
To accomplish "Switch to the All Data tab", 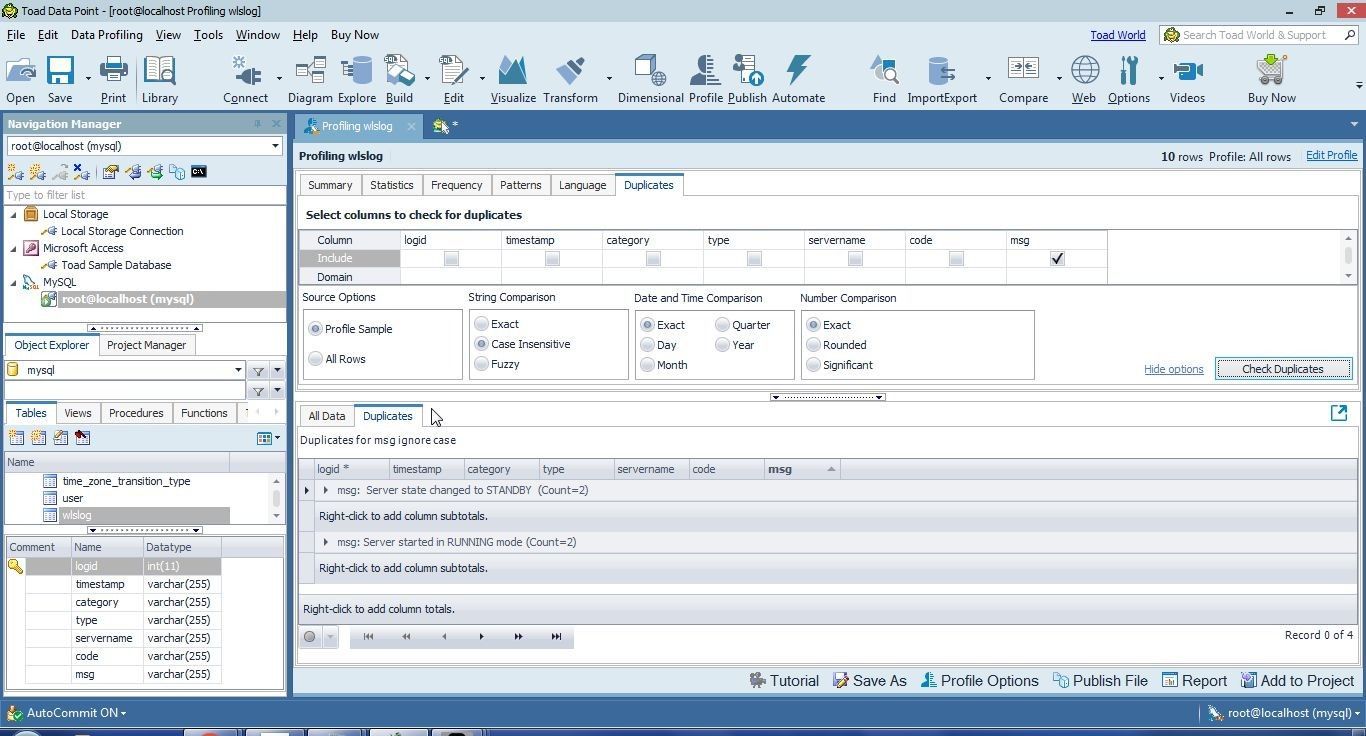I will pos(327,416).
